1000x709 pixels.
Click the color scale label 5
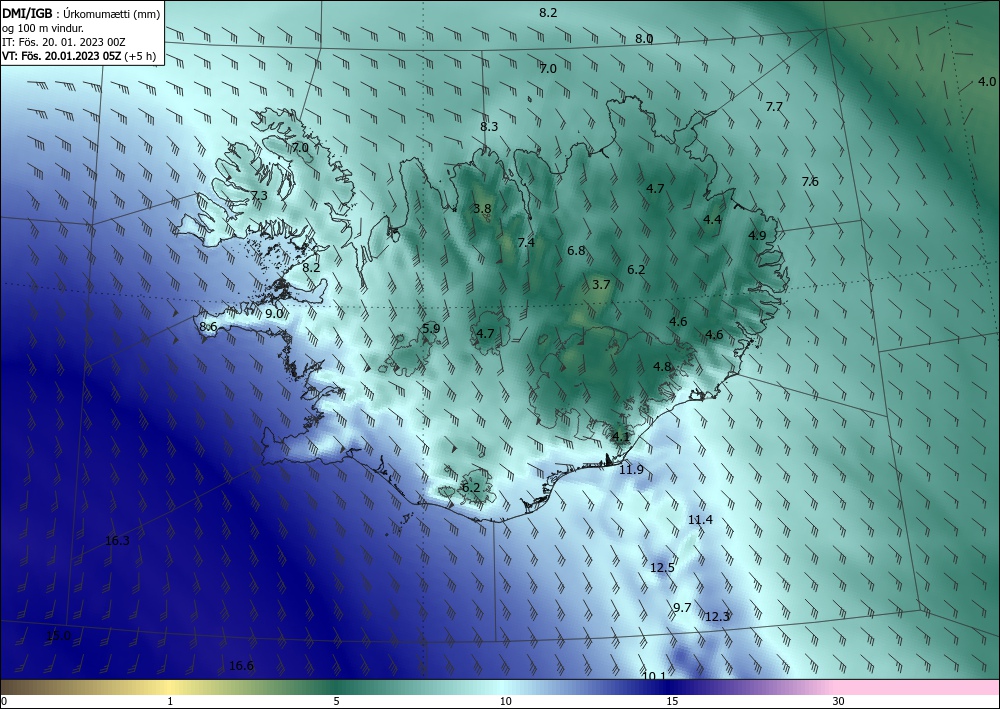point(336,702)
